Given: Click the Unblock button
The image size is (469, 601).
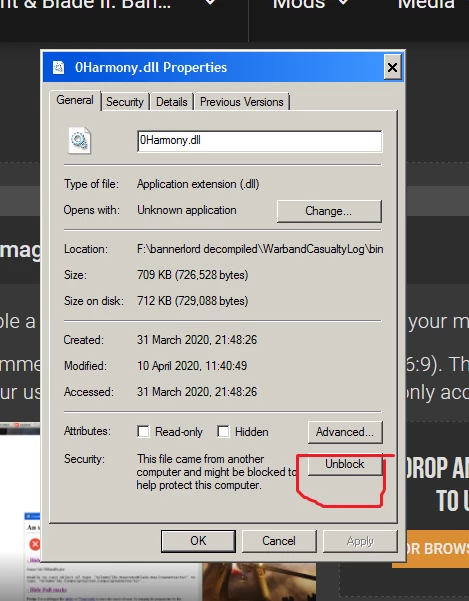Looking at the screenshot, I should (345, 464).
